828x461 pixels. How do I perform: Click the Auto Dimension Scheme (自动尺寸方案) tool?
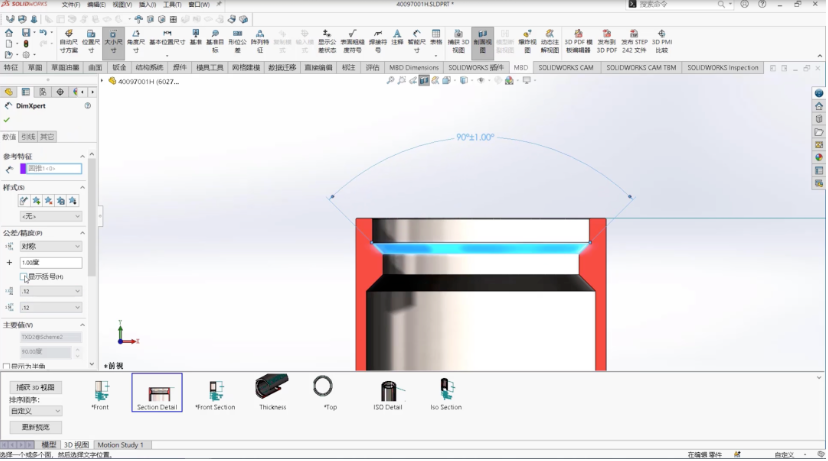tap(69, 41)
